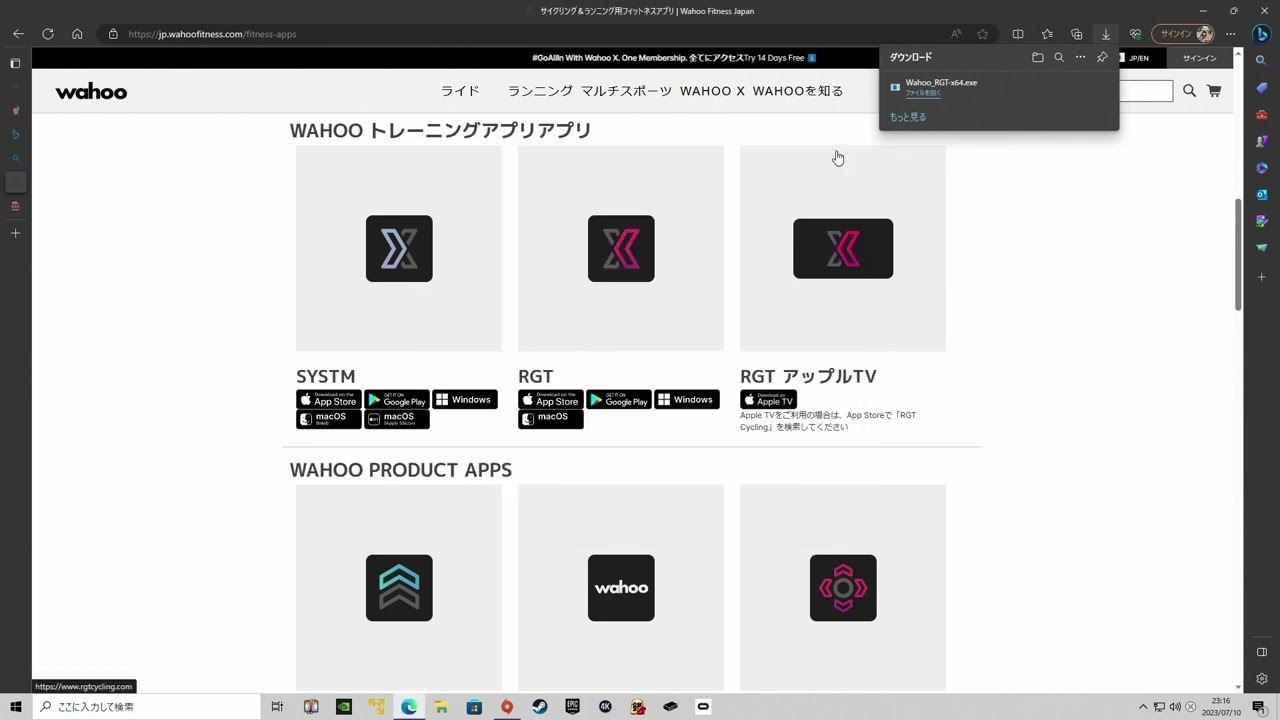
Task: Click the browser downloads toolbar icon
Action: [1106, 34]
